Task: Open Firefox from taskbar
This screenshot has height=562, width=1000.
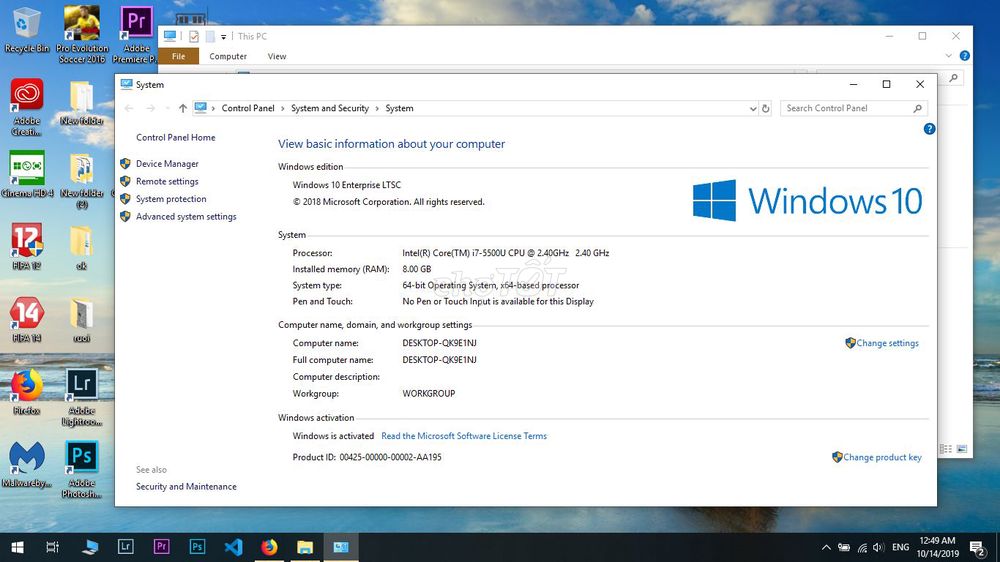Action: [269, 547]
